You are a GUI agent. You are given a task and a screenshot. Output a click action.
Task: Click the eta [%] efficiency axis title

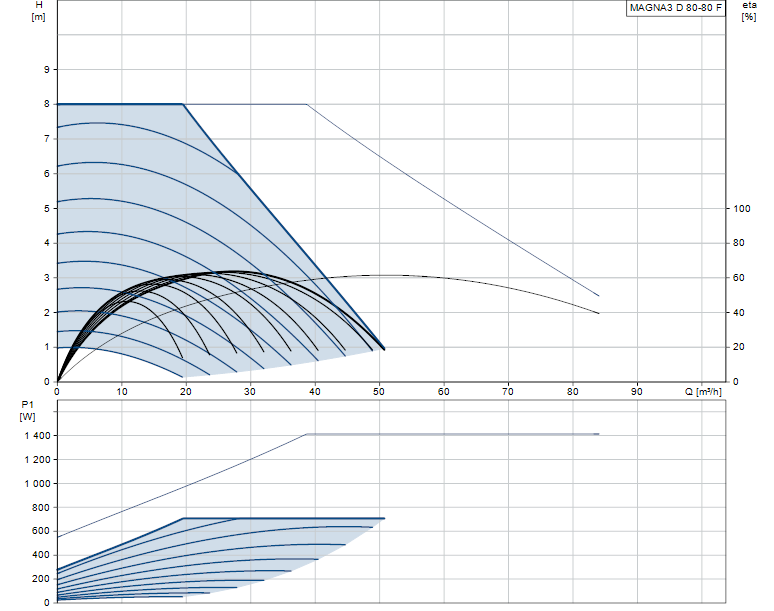[749, 11]
